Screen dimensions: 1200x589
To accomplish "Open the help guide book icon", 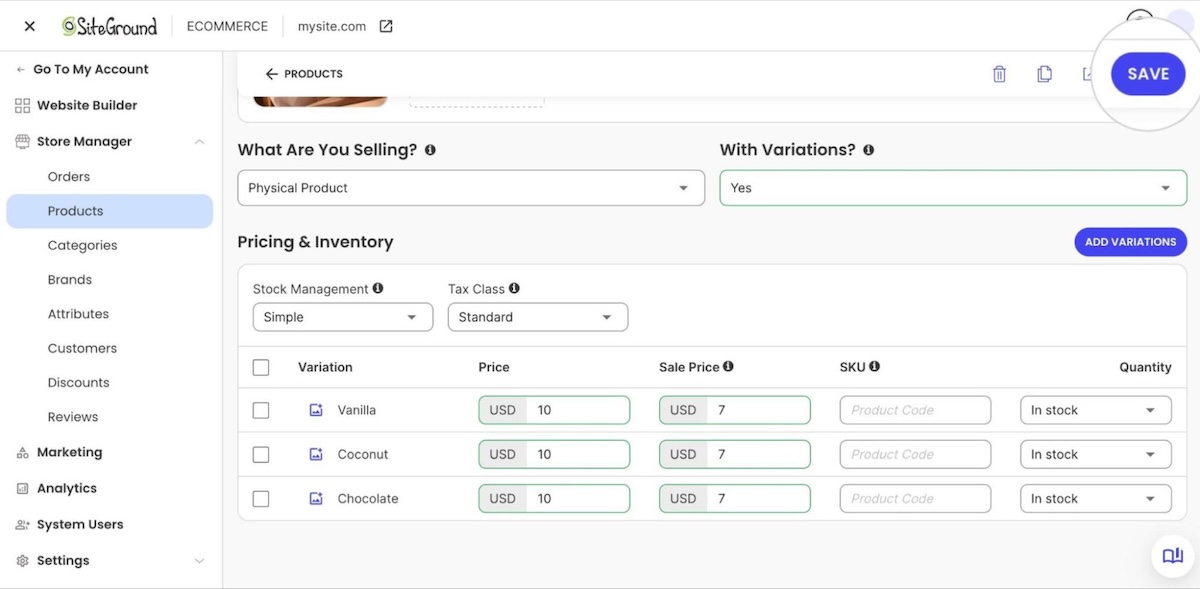I will click(1172, 556).
